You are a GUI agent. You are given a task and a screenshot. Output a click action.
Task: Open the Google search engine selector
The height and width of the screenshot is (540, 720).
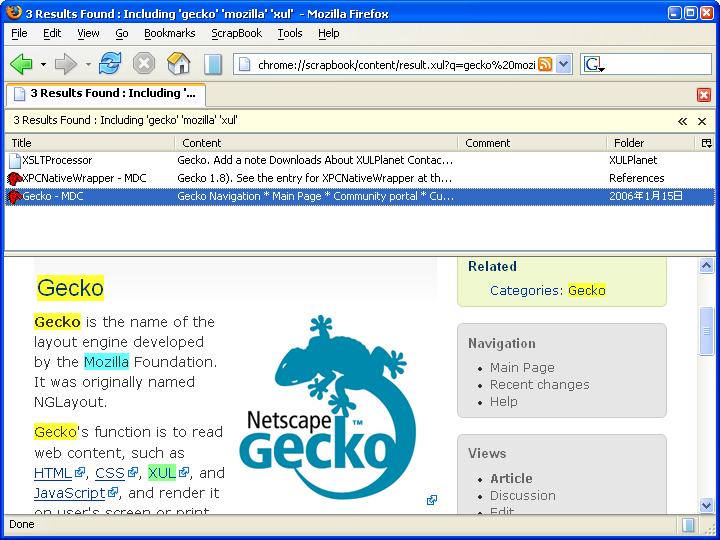pos(594,64)
